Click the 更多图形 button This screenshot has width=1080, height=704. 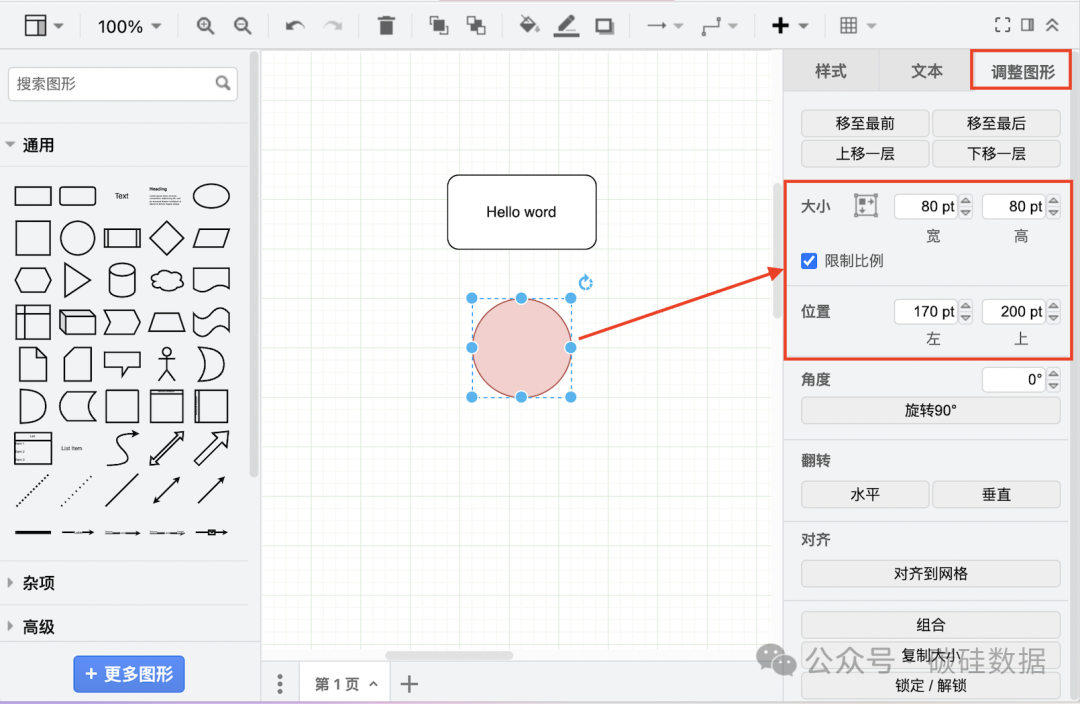(x=129, y=674)
